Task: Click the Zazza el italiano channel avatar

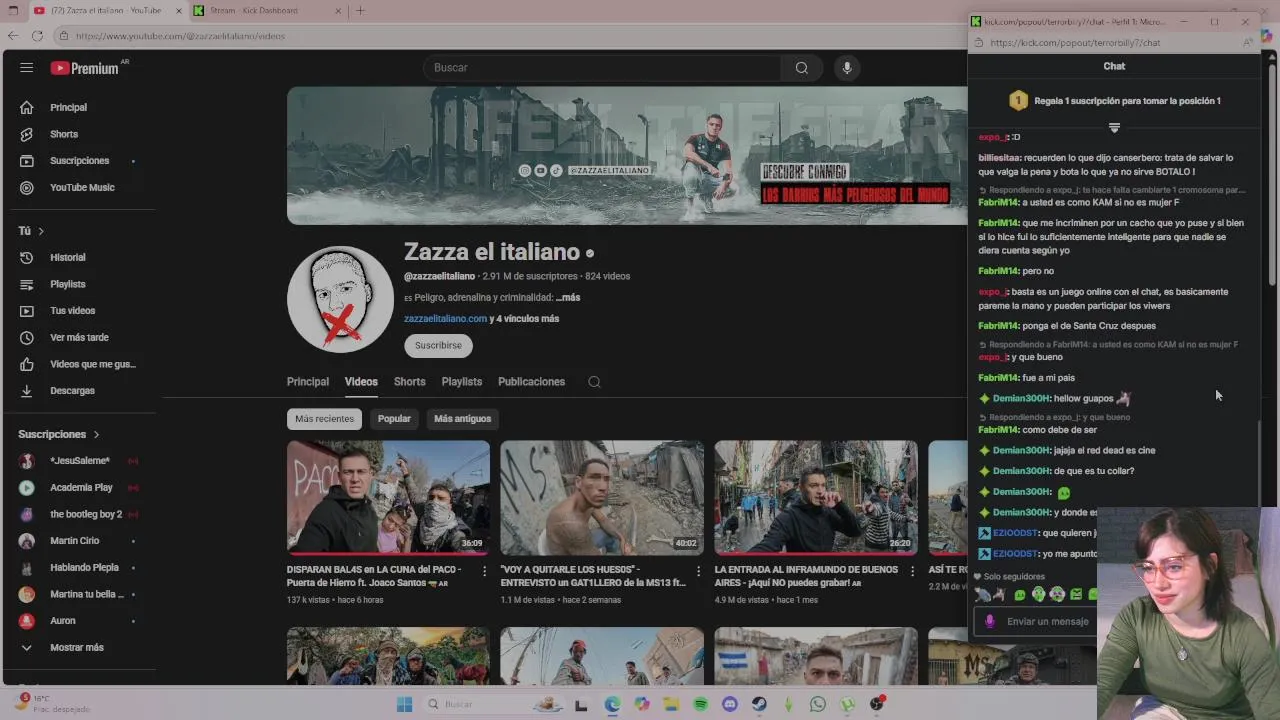Action: [x=340, y=299]
